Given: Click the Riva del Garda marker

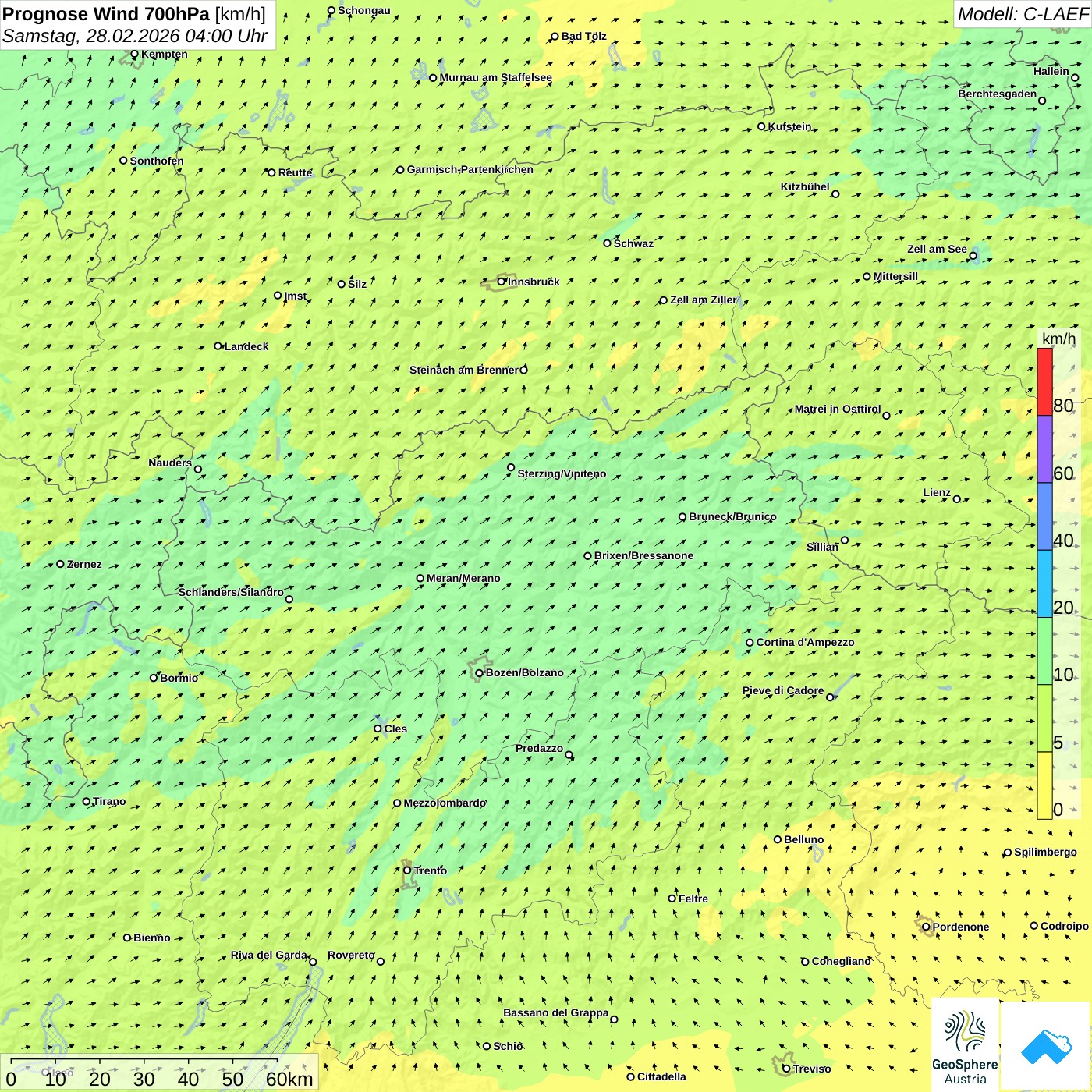Looking at the screenshot, I should (313, 962).
